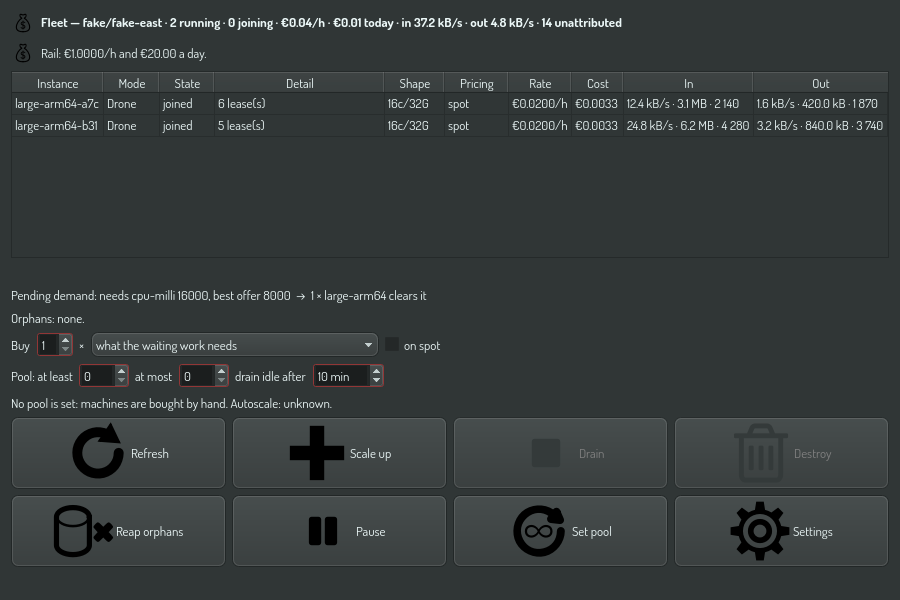Open the 'what the waiting work needs' dropdown
Image resolution: width=900 pixels, height=600 pixels.
click(235, 345)
